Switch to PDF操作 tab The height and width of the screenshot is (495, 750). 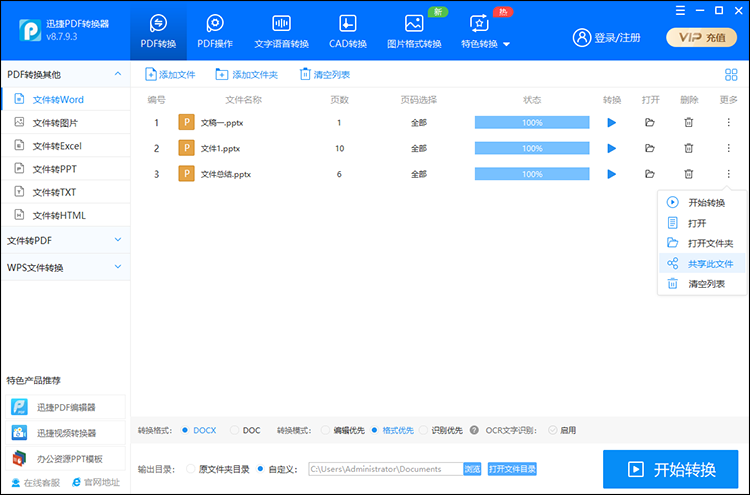[x=215, y=32]
